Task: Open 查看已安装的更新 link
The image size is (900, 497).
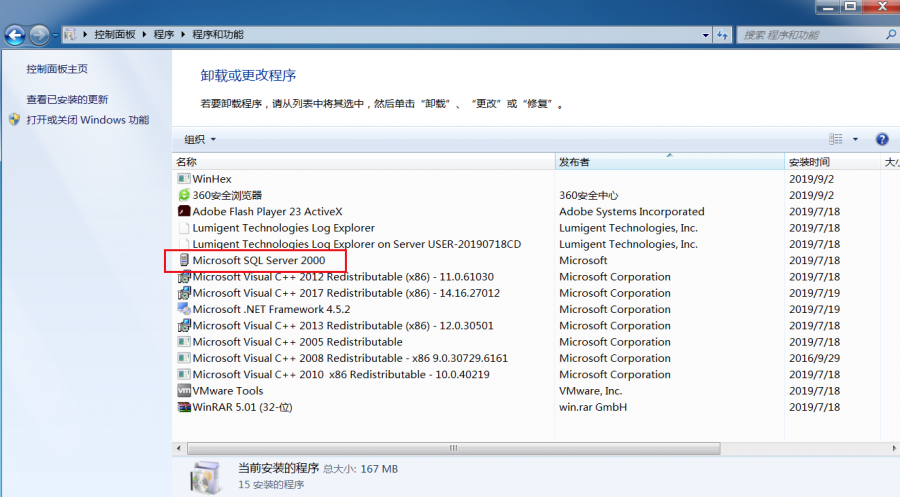Action: point(67,99)
